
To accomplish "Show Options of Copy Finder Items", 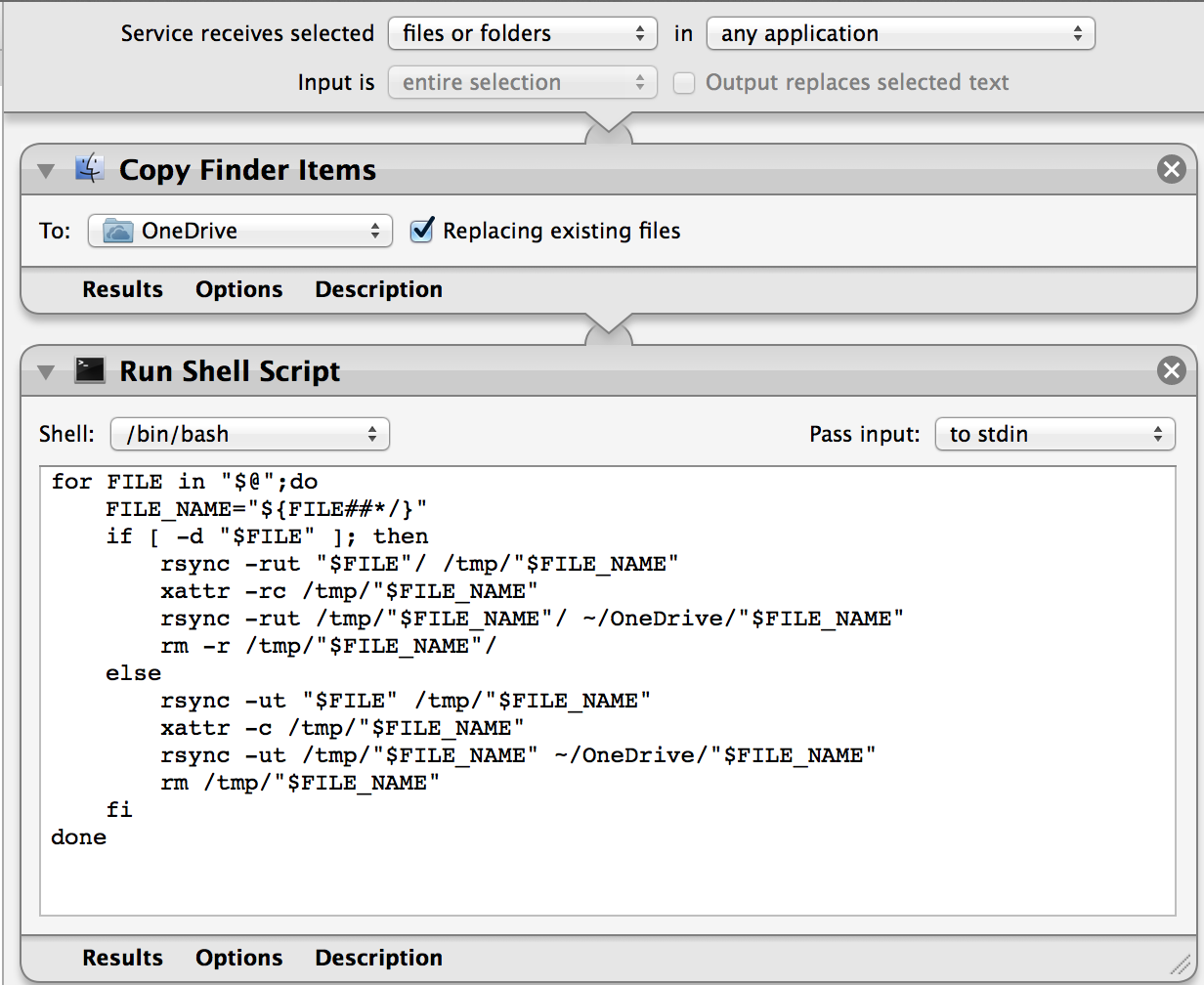I will [x=239, y=289].
